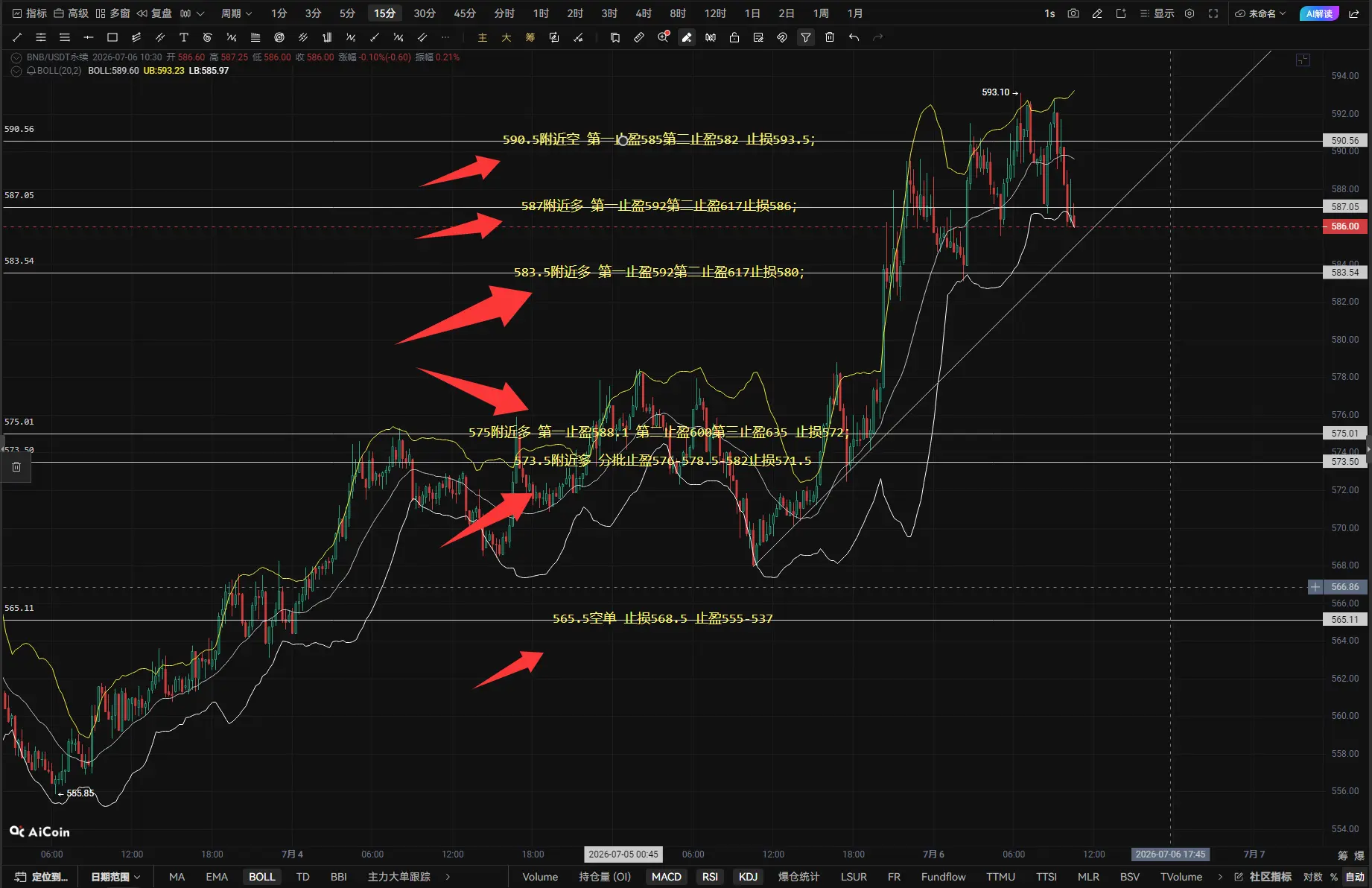Viewport: 1372px width, 888px height.
Task: Select the rectangle shape tool
Action: [x=112, y=37]
